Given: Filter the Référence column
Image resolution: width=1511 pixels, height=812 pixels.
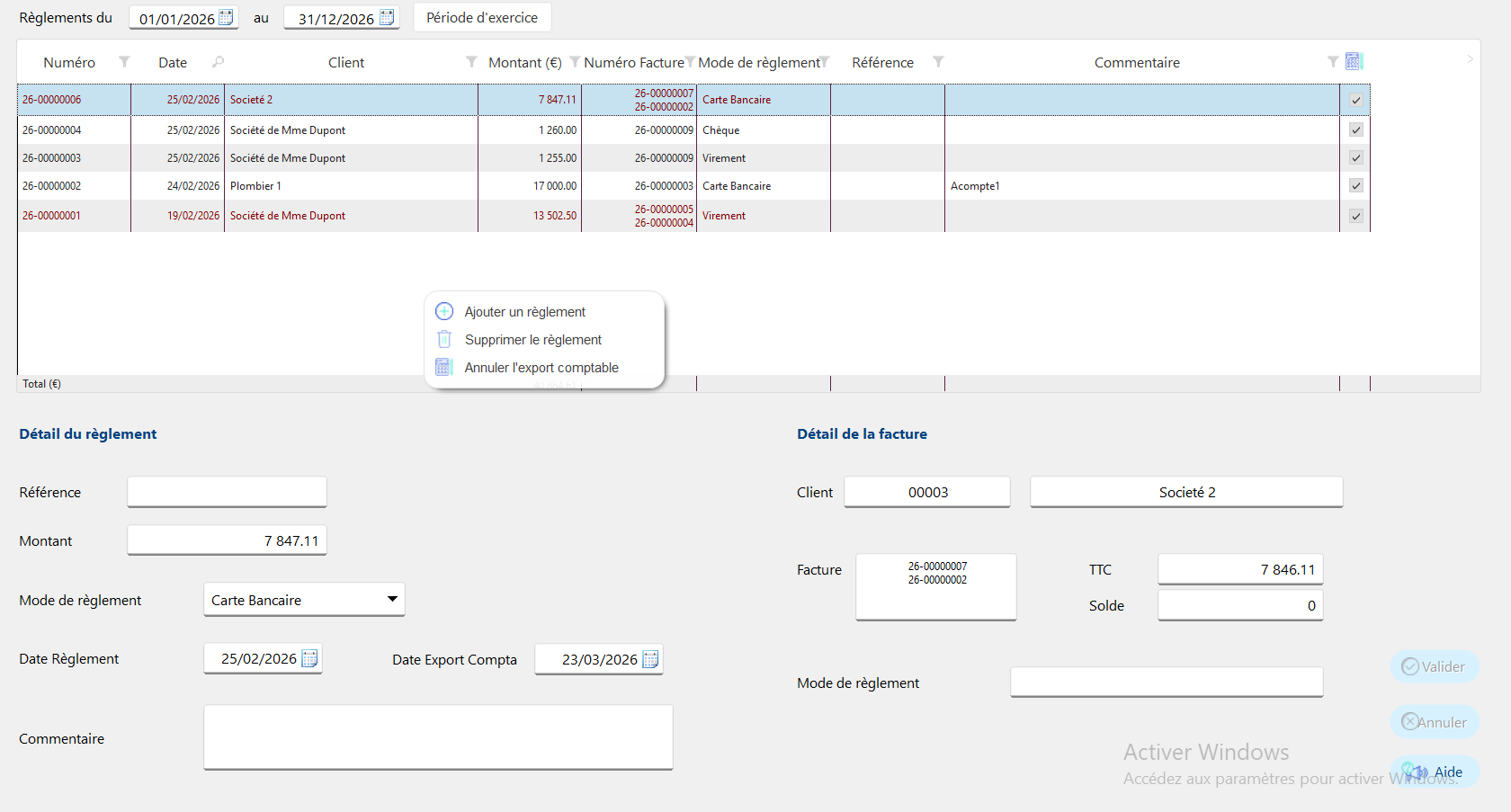Looking at the screenshot, I should pyautogui.click(x=938, y=62).
